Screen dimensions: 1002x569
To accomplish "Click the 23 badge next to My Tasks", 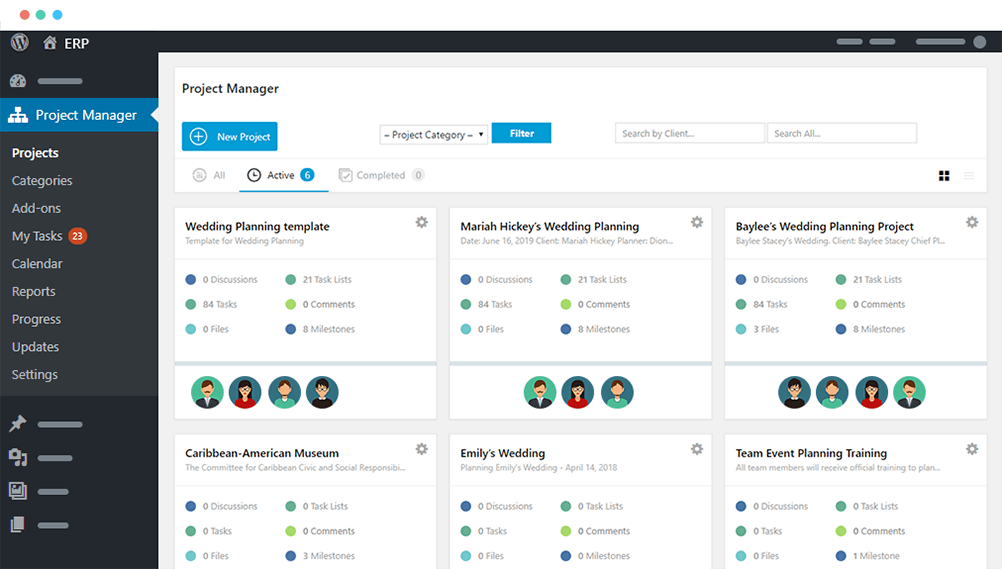I will (77, 236).
